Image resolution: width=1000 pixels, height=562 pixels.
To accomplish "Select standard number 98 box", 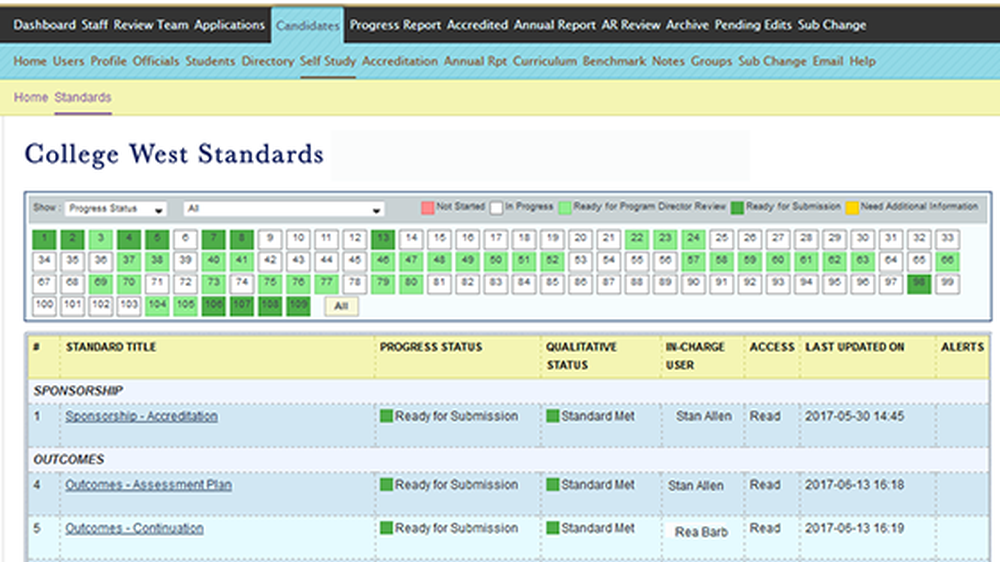I will point(919,283).
